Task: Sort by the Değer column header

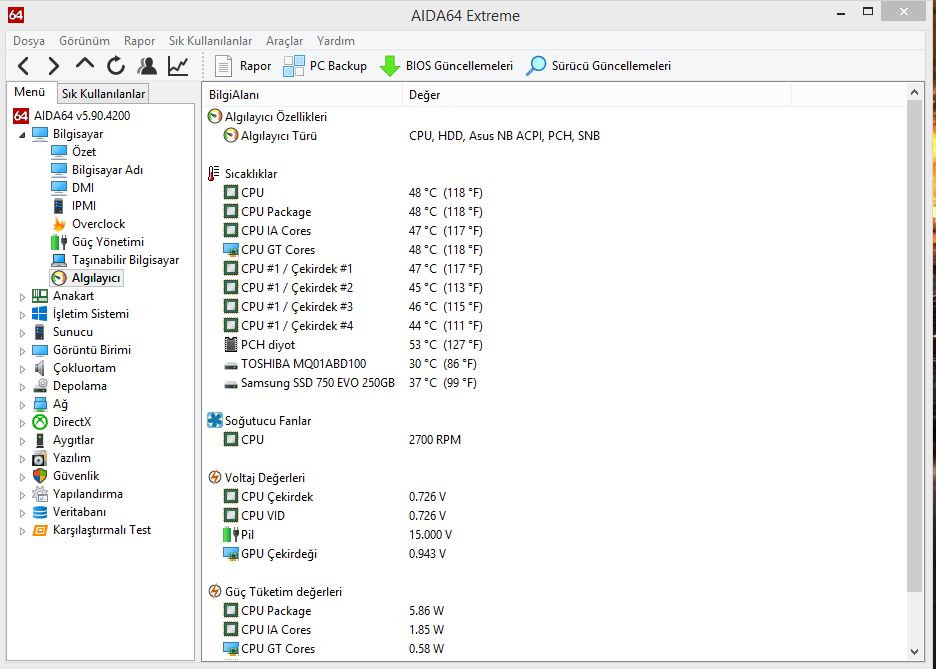Action: pos(597,95)
